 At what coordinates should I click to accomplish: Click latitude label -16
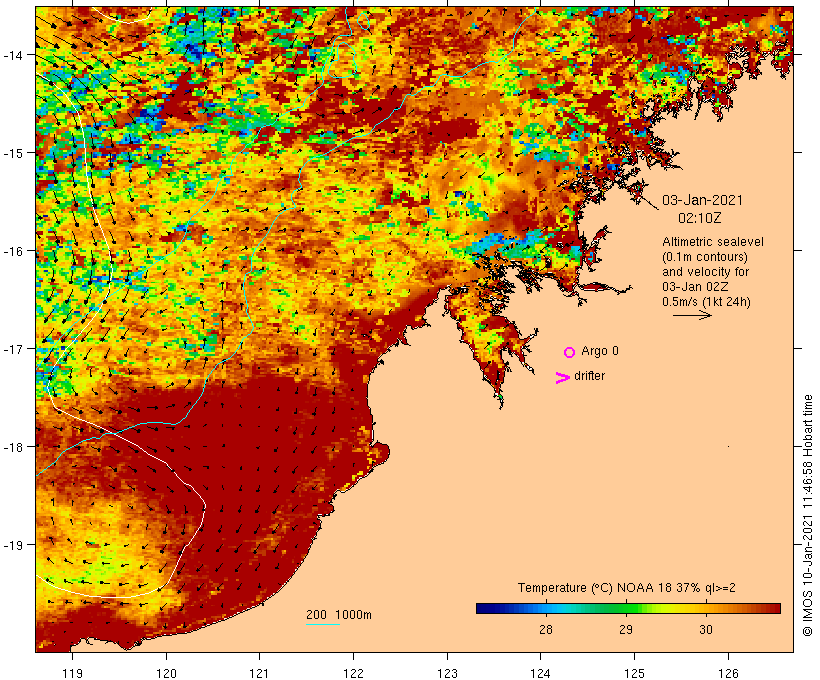pyautogui.click(x=12, y=251)
